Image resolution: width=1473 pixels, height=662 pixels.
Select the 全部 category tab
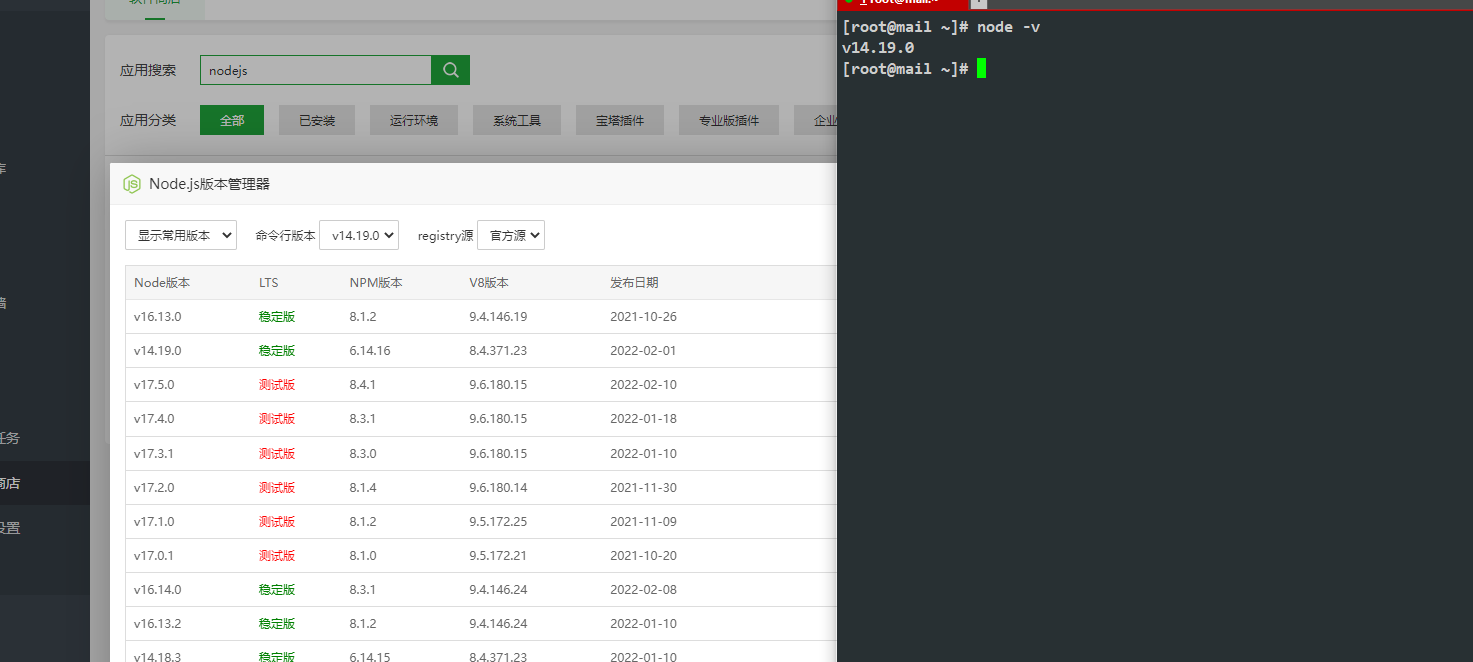(x=232, y=120)
